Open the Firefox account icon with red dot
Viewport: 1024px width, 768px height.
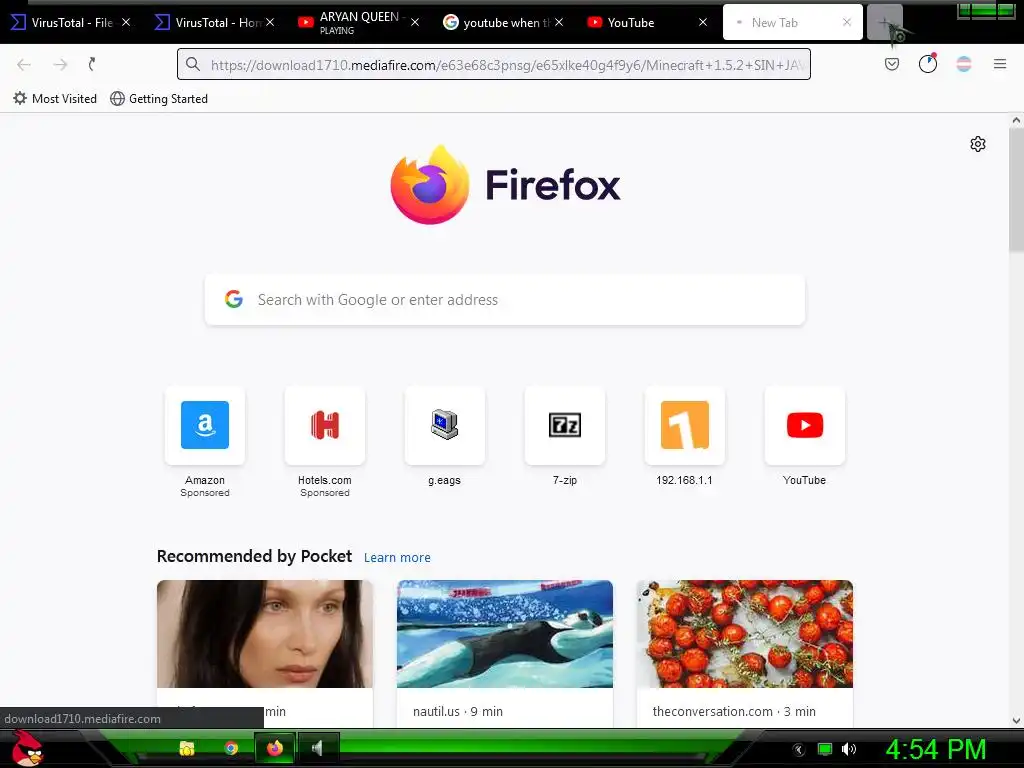pos(927,63)
